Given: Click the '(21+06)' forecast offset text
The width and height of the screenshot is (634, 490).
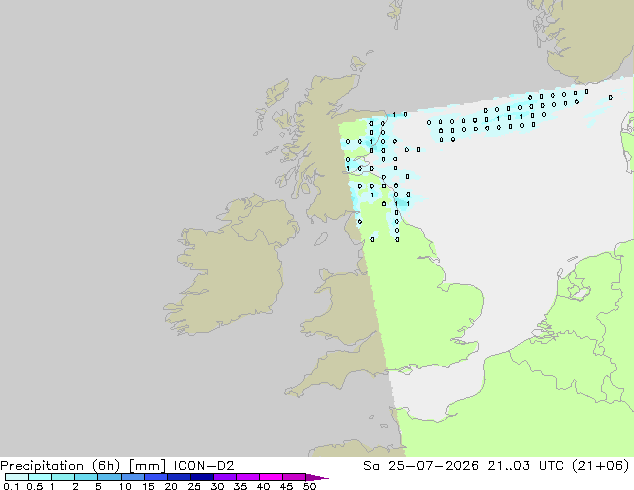Looking at the screenshot, I should click(600, 466).
